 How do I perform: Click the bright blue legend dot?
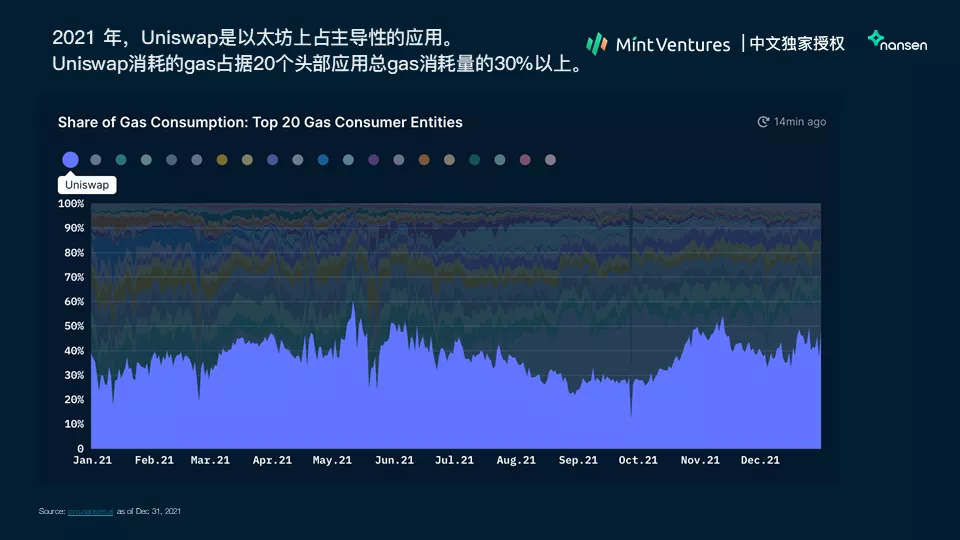(x=323, y=160)
